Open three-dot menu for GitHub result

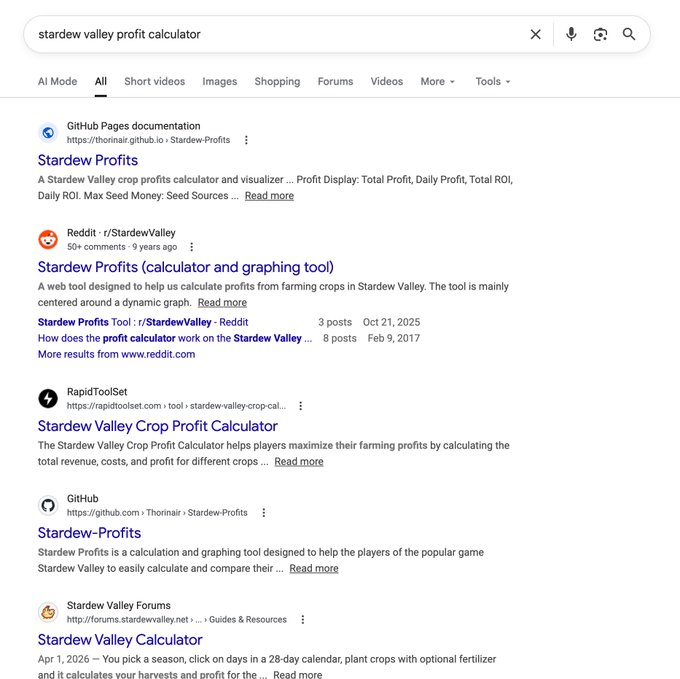point(263,513)
